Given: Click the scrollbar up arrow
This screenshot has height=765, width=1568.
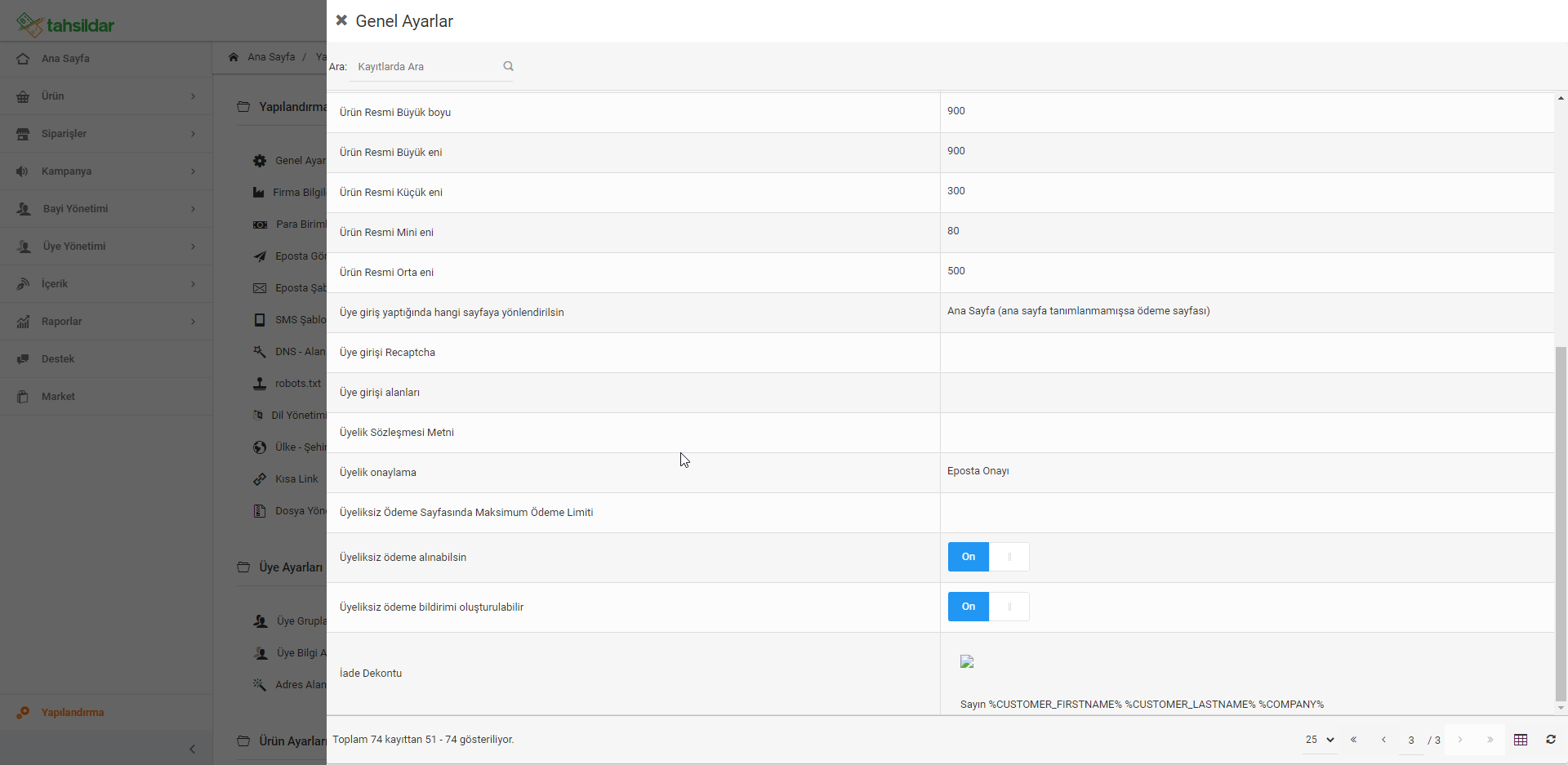Looking at the screenshot, I should coord(1561,98).
